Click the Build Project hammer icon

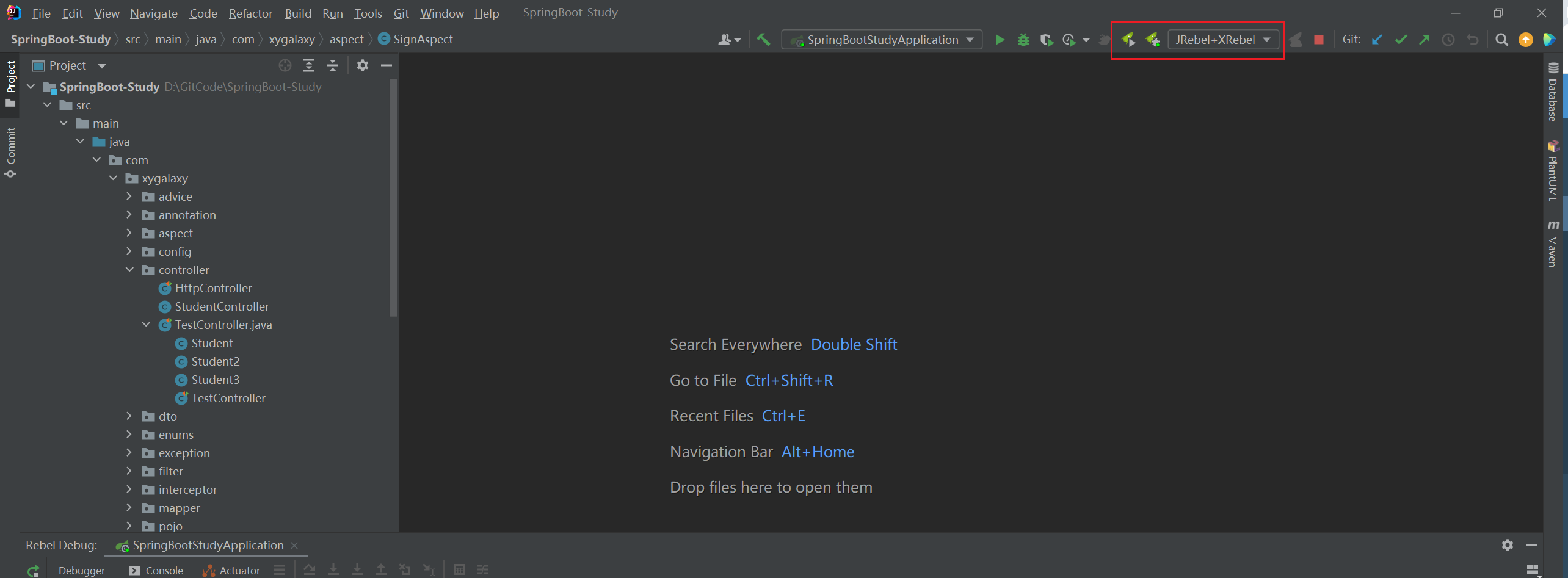[763, 40]
